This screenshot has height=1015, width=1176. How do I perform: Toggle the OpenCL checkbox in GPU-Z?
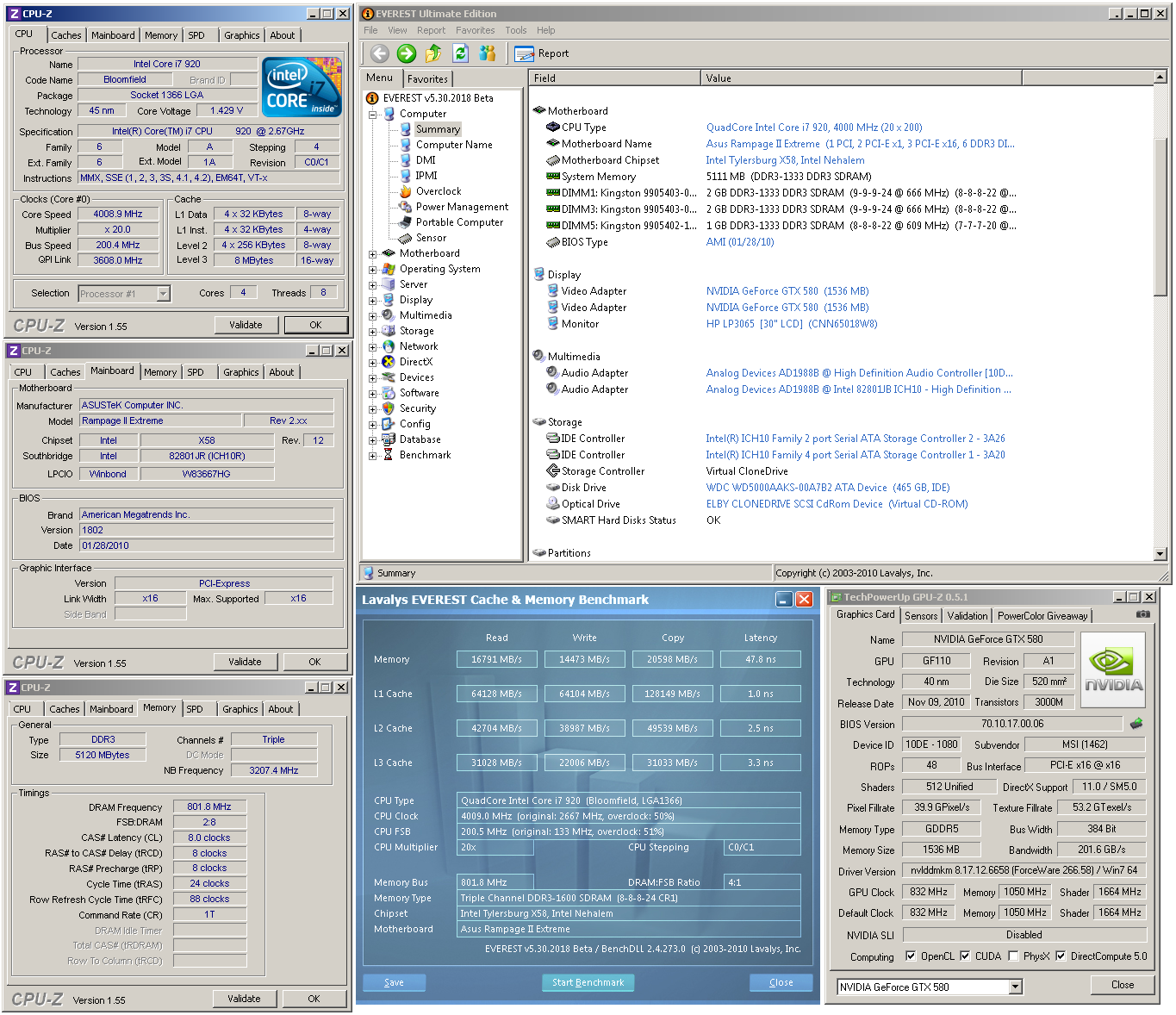(911, 956)
